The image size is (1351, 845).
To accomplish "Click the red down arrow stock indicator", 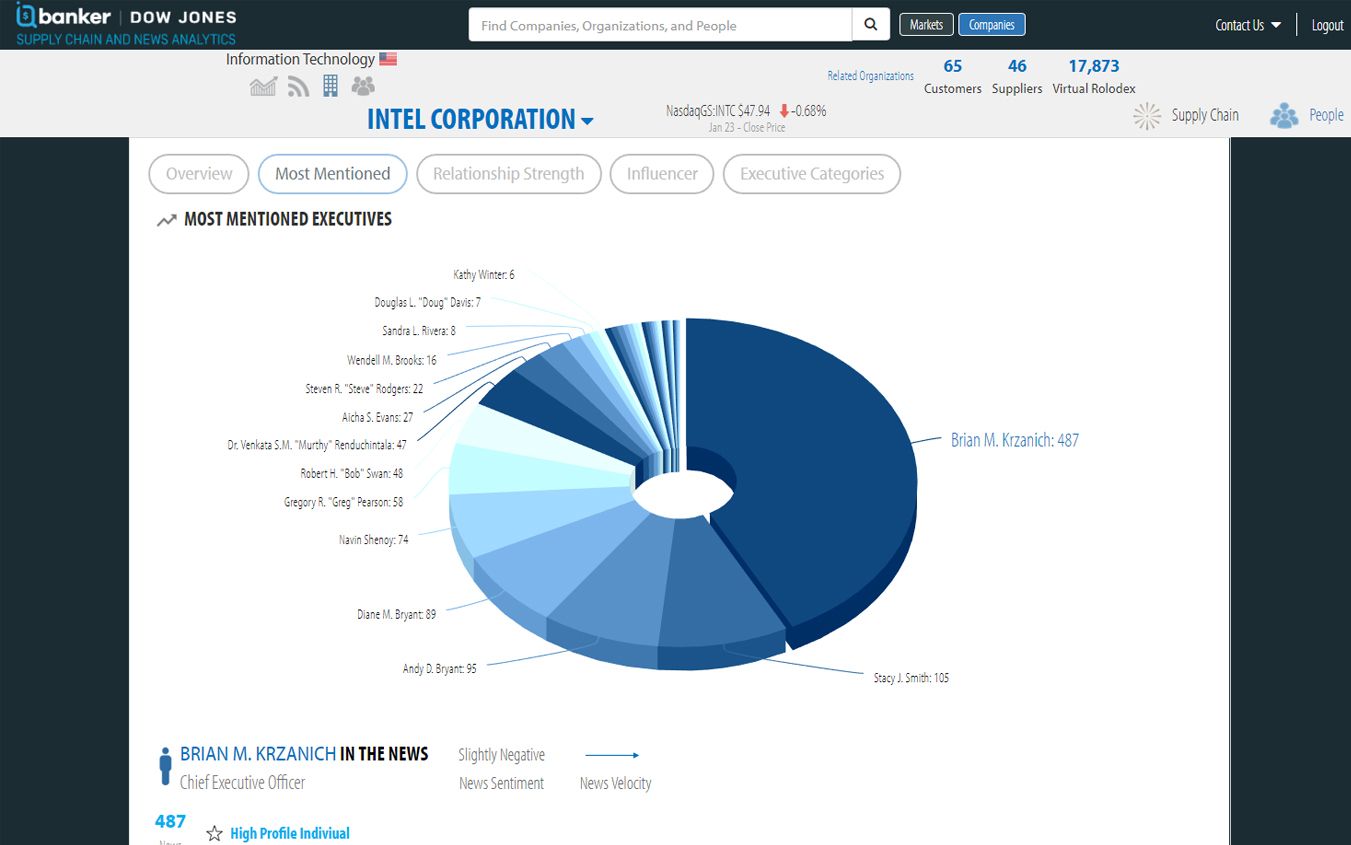I will coord(784,111).
